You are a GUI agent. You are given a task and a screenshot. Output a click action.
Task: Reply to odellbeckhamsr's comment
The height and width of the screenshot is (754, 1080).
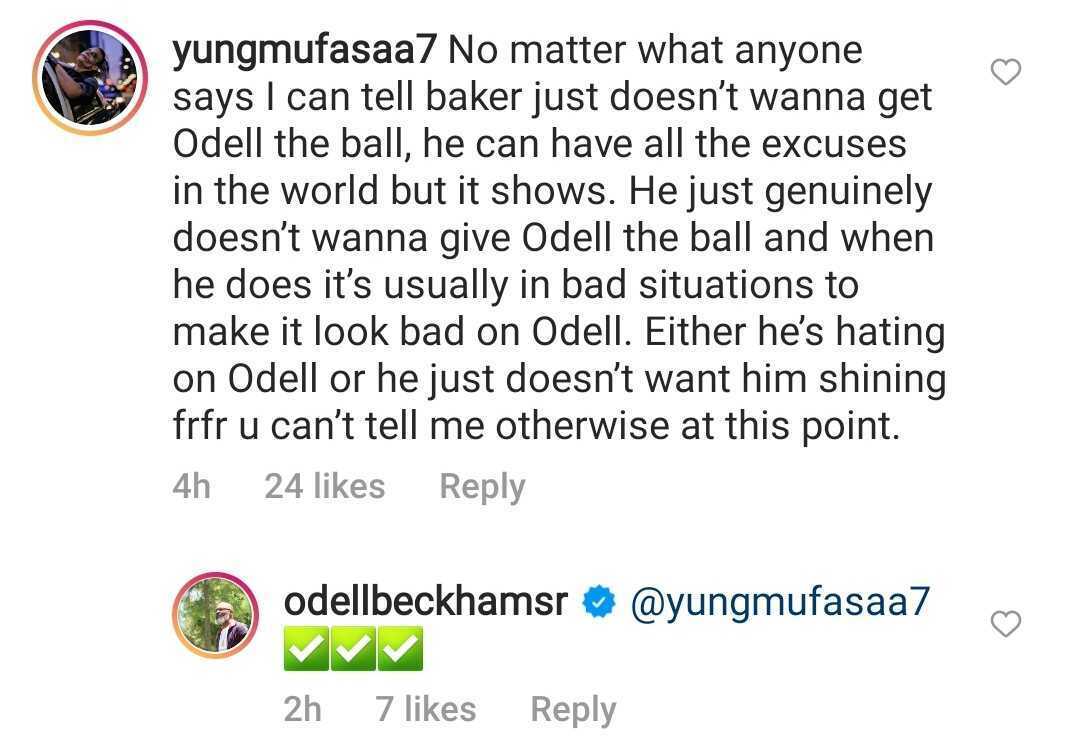point(573,709)
